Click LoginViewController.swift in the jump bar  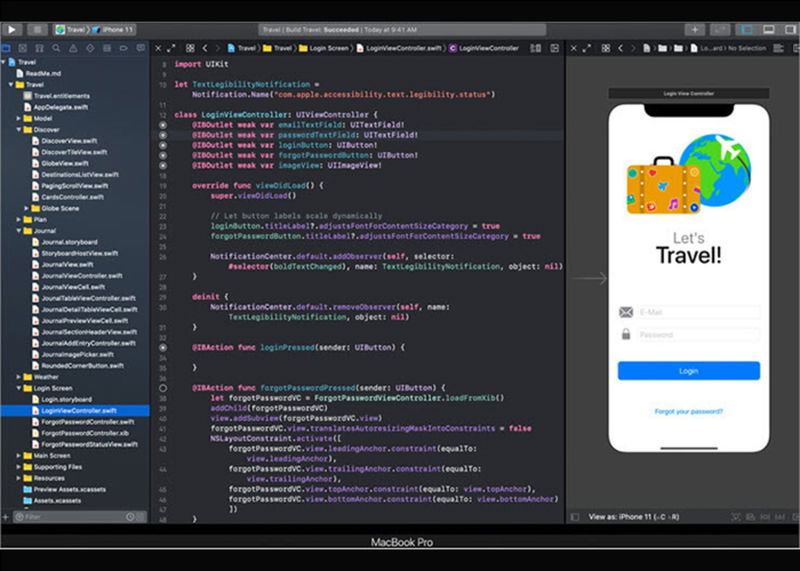point(399,48)
